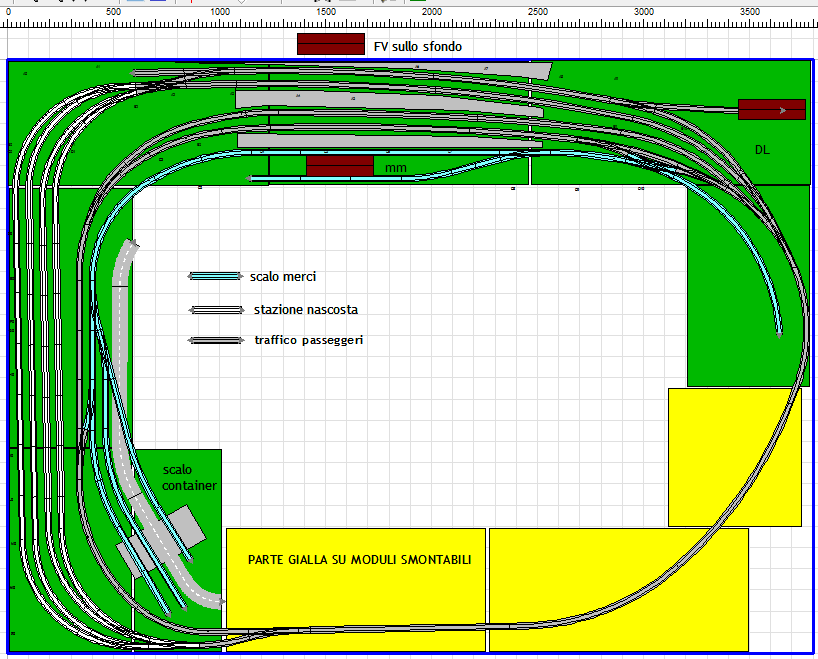The image size is (818, 659).
Task: Select the red building beside 'mm' label
Action: [340, 166]
